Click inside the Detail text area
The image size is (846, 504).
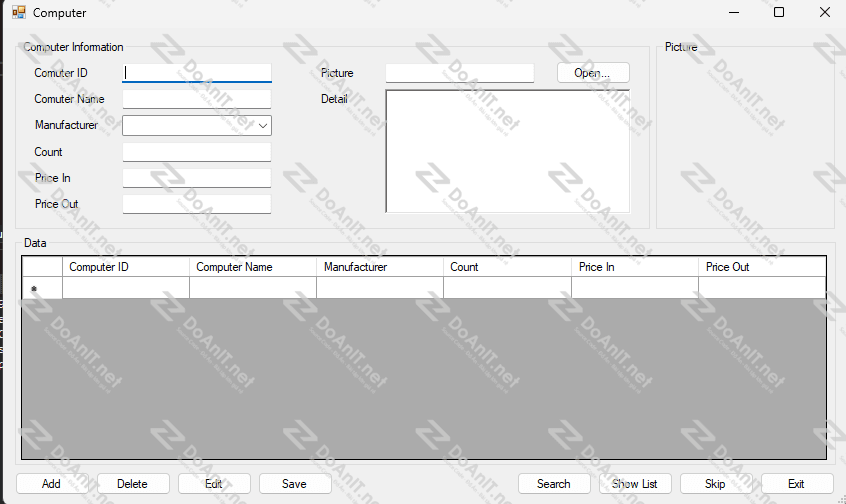pyautogui.click(x=507, y=151)
